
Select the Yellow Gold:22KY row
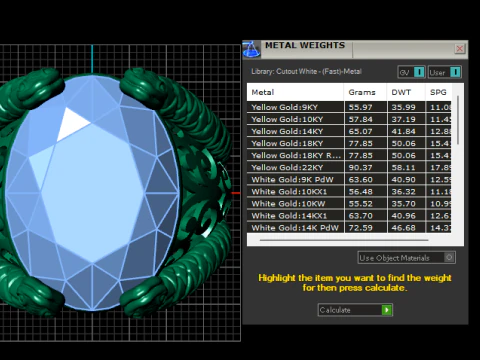pos(349,167)
